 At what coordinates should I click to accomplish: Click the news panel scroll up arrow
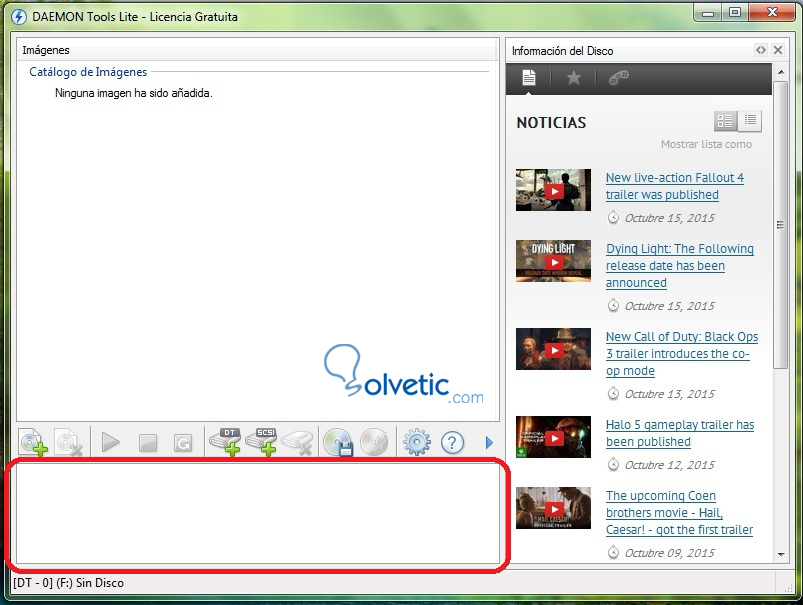pos(780,72)
